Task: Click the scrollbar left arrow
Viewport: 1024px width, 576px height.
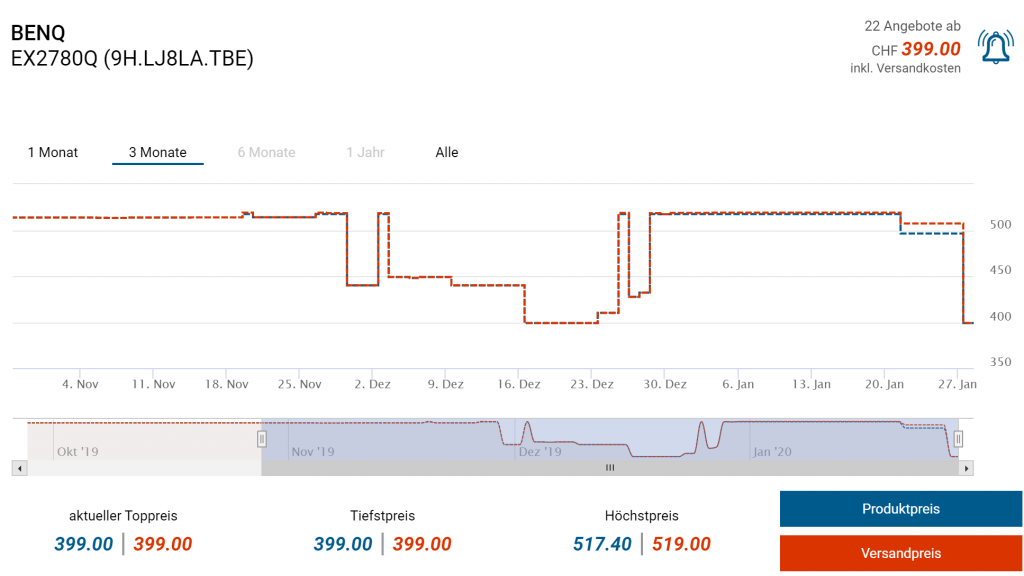Action: click(x=19, y=468)
